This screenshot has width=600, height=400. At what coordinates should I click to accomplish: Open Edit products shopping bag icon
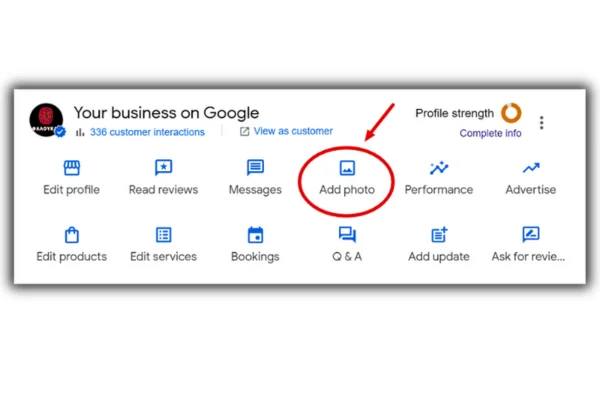pos(70,235)
